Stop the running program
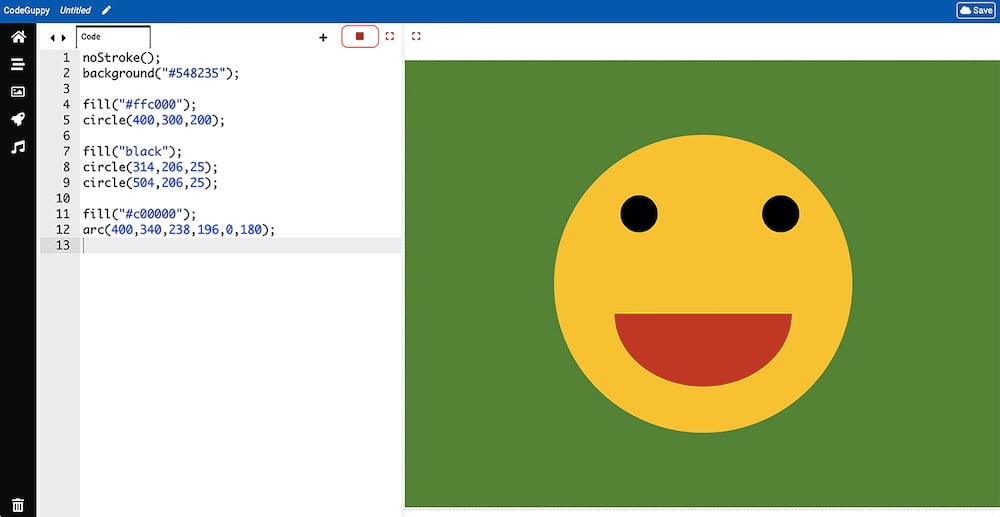Image resolution: width=1000 pixels, height=517 pixels. click(x=360, y=37)
